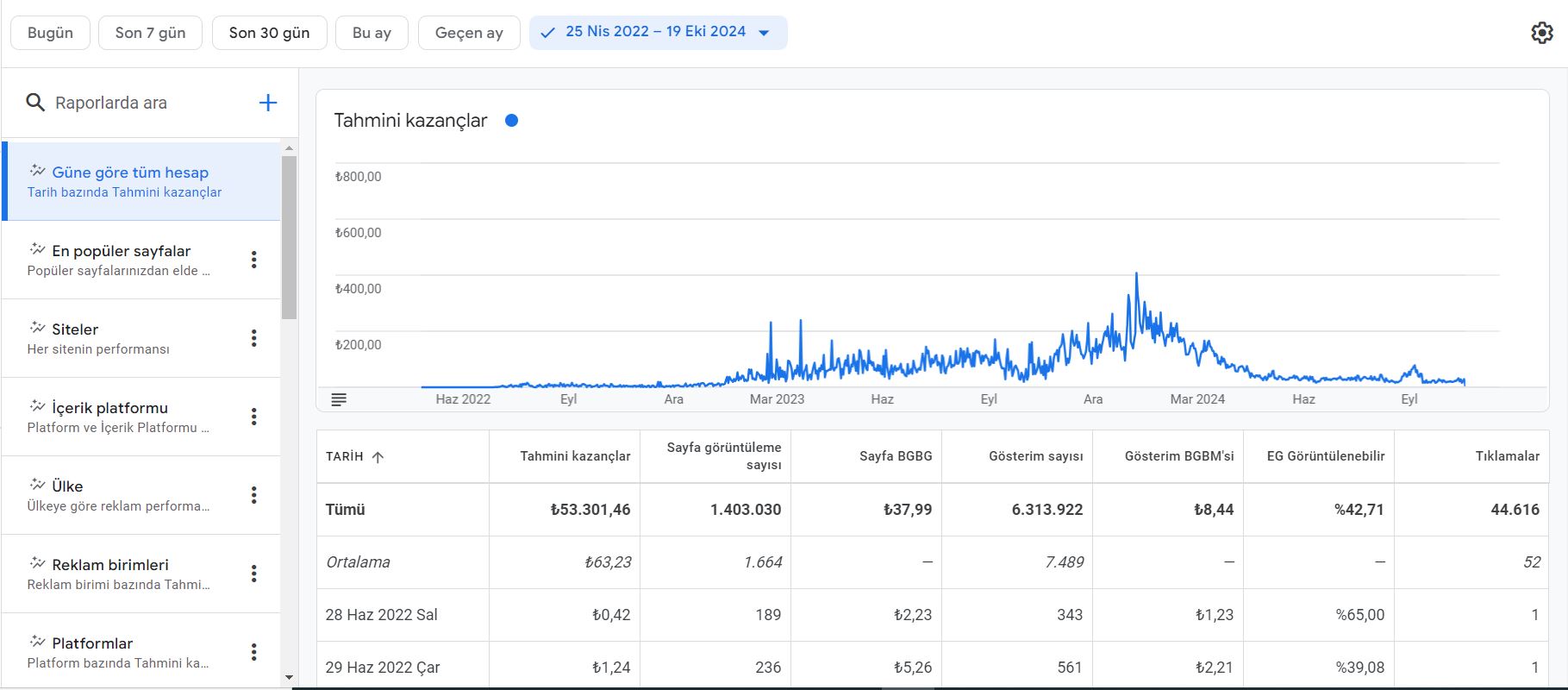1568x690 pixels.
Task: Choose the Bugün date chip
Action: tap(50, 33)
